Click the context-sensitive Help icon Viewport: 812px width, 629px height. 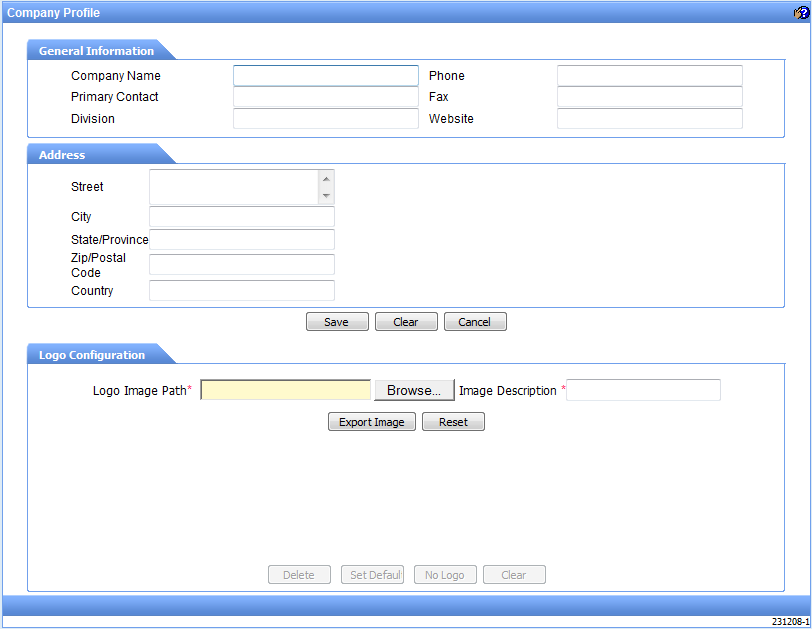tap(798, 12)
